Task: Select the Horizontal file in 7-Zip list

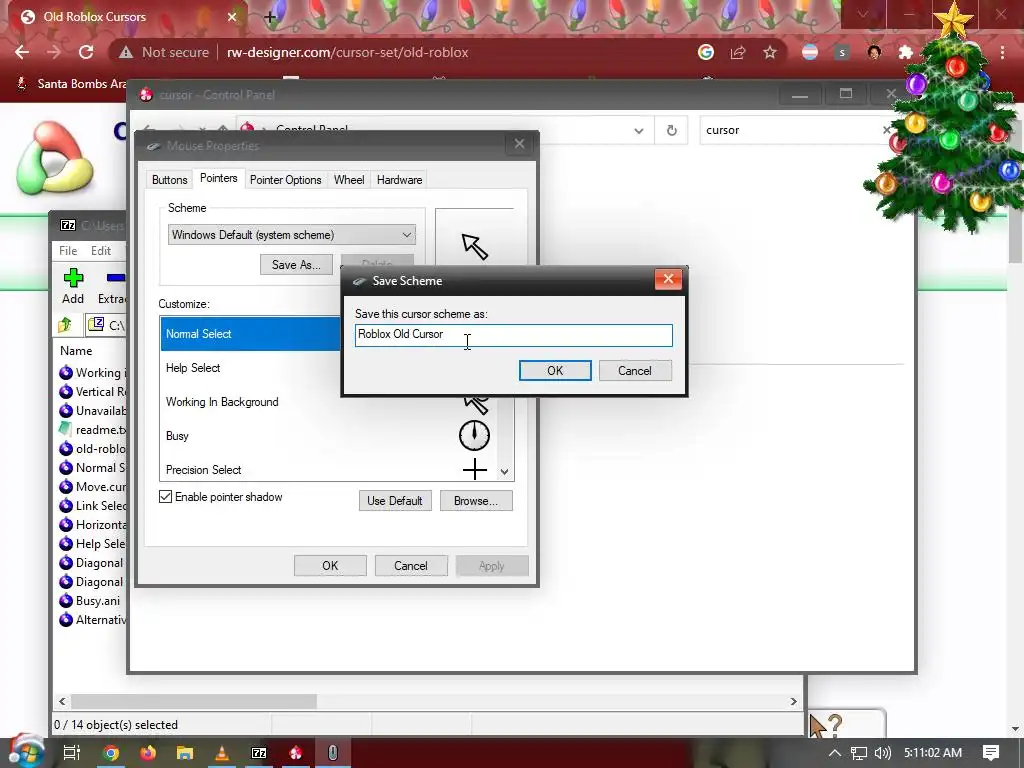Action: [x=93, y=524]
